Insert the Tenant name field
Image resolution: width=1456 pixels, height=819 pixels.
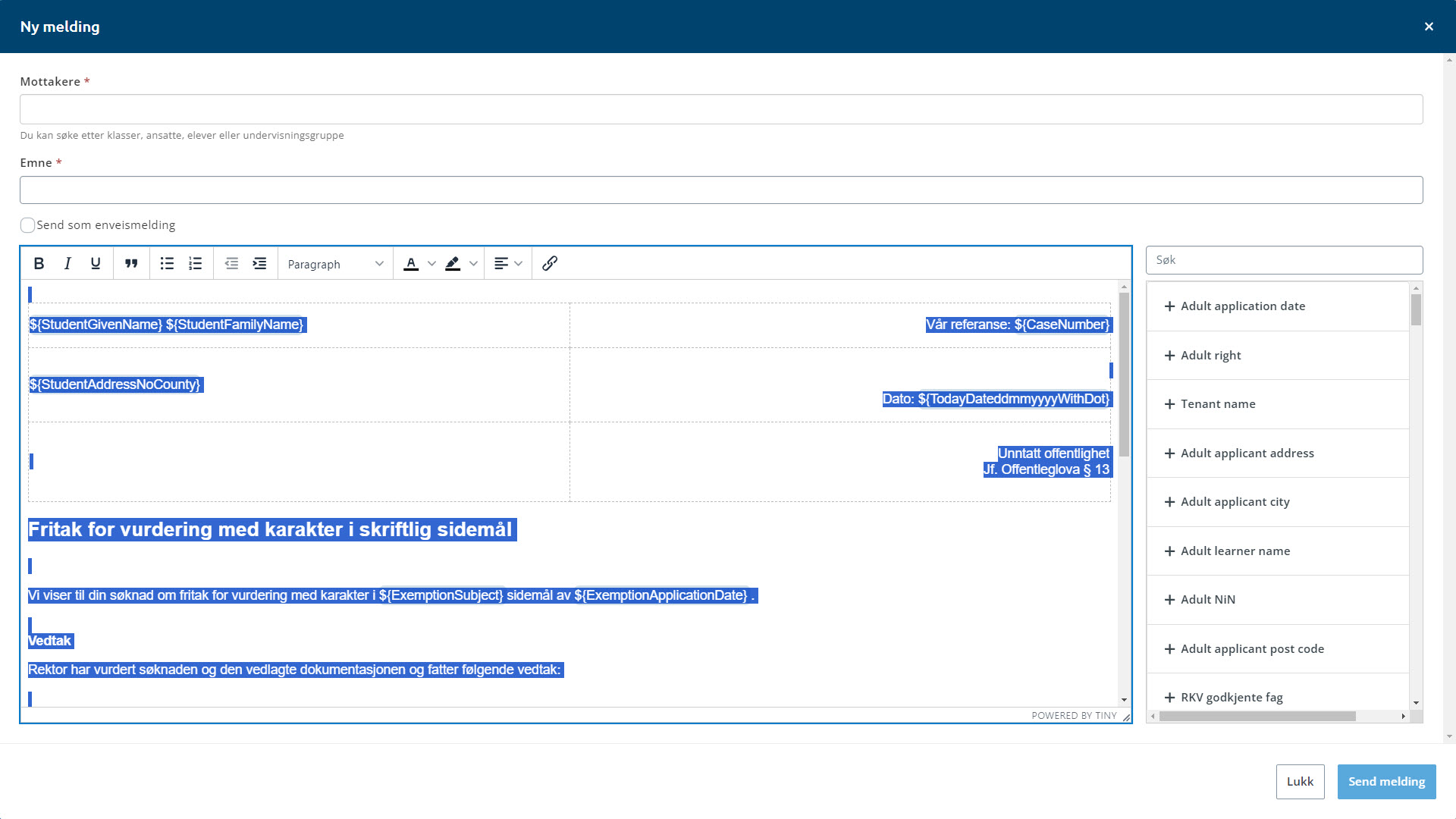pos(1217,404)
